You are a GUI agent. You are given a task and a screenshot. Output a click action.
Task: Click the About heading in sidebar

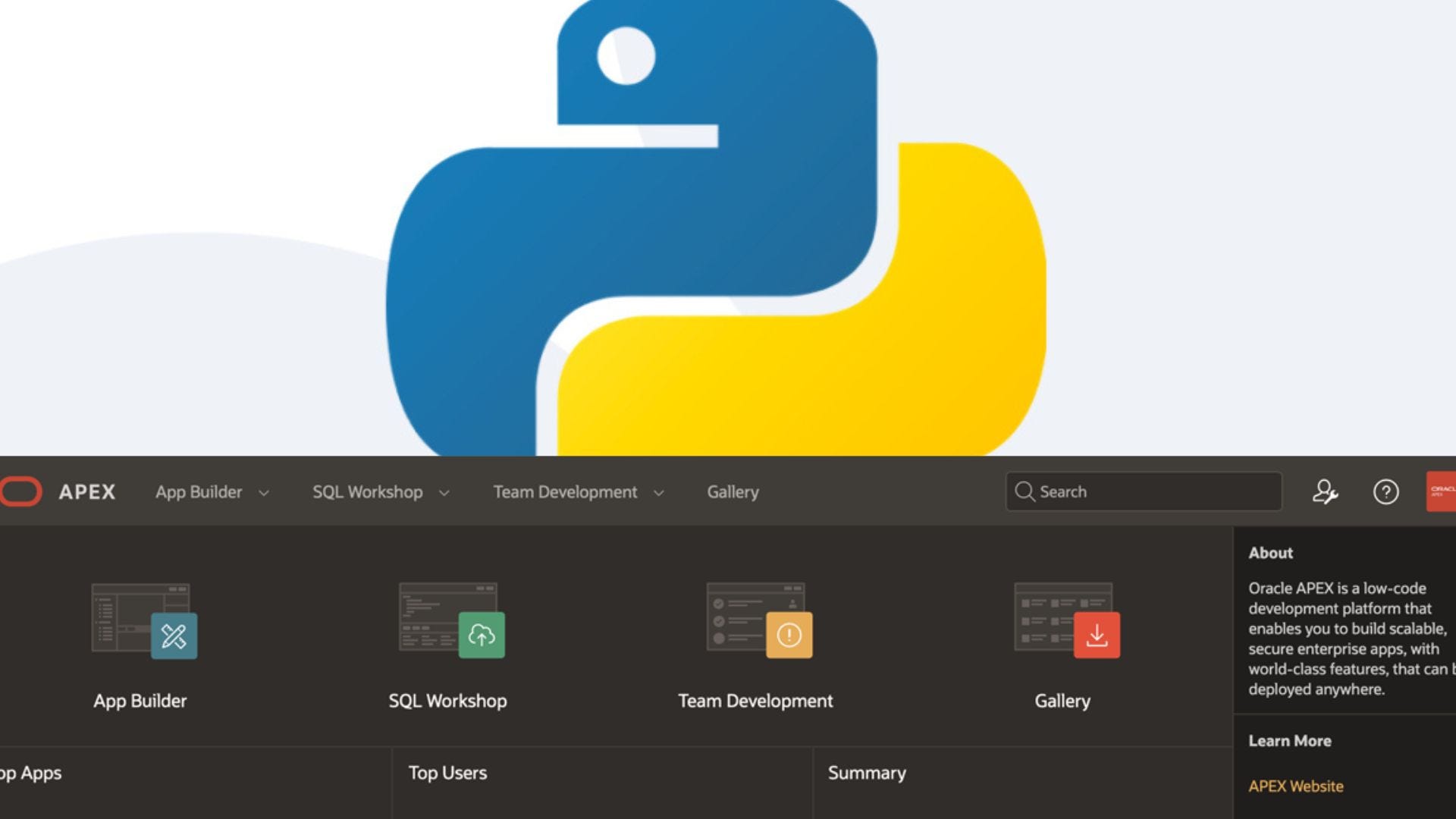(1271, 553)
